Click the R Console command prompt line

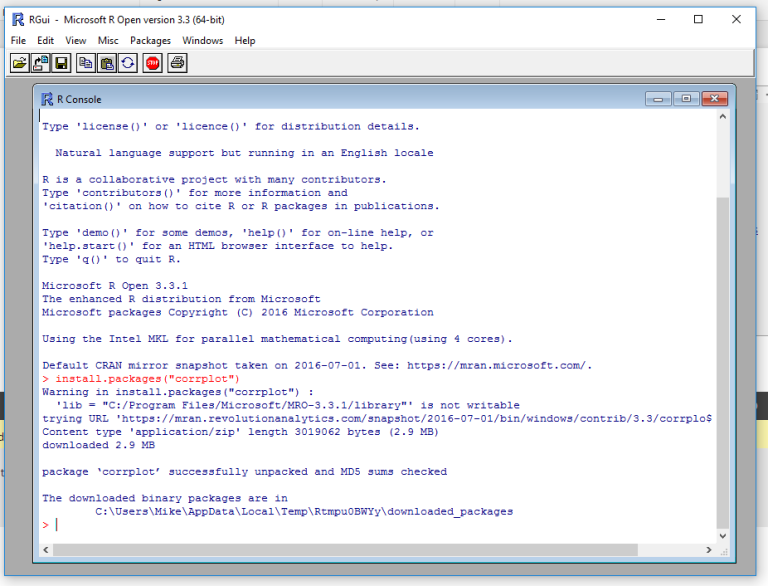click(x=300, y=525)
